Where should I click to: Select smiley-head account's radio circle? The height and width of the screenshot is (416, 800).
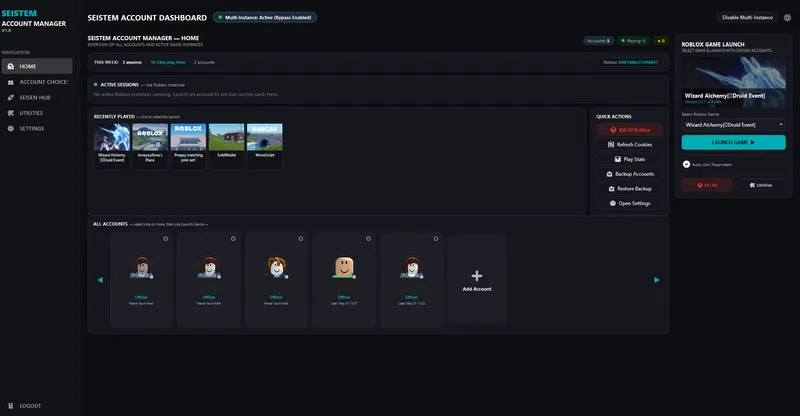(368, 238)
